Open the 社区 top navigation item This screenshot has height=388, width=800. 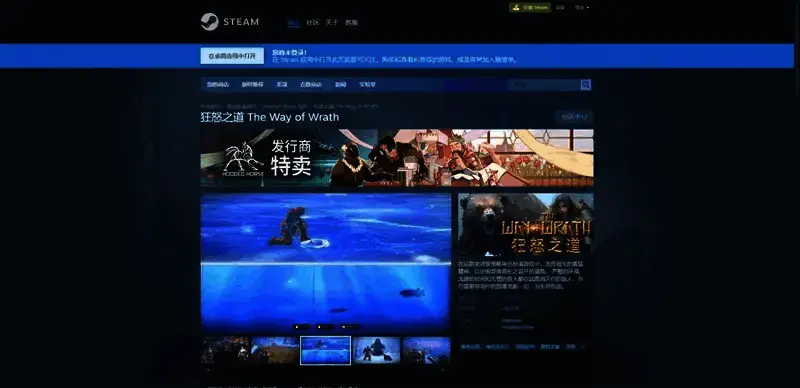tap(312, 22)
